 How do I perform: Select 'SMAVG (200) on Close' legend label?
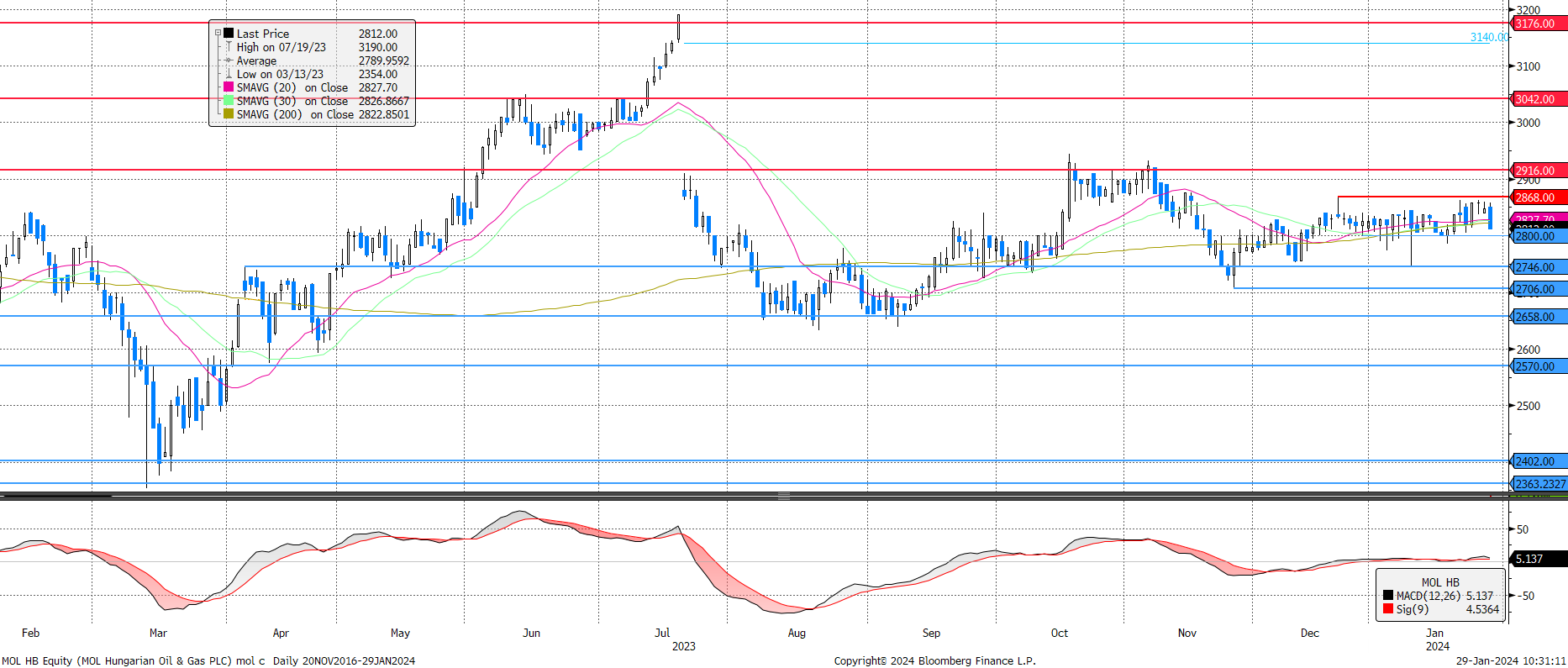[x=295, y=114]
